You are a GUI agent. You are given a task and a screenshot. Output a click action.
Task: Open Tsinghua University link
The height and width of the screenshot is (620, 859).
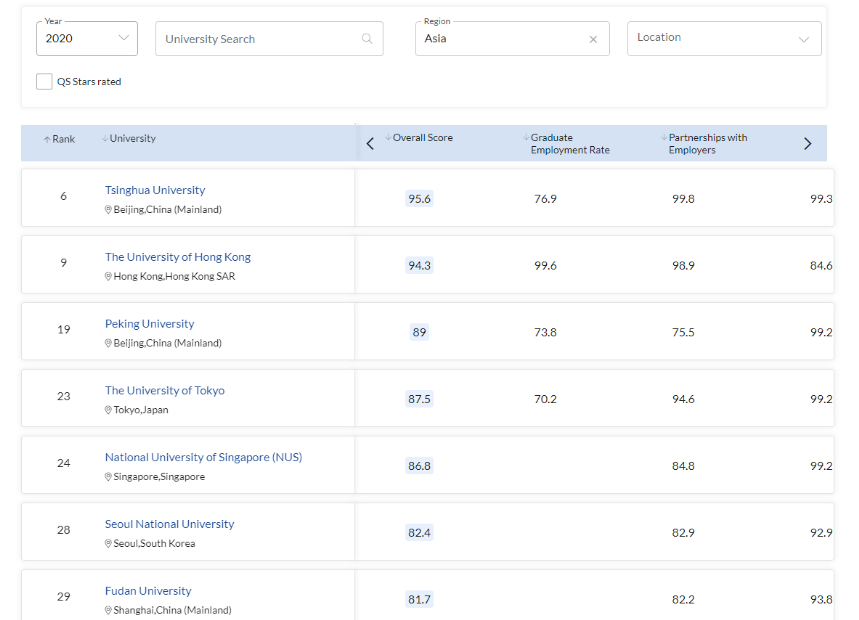pyautogui.click(x=155, y=190)
